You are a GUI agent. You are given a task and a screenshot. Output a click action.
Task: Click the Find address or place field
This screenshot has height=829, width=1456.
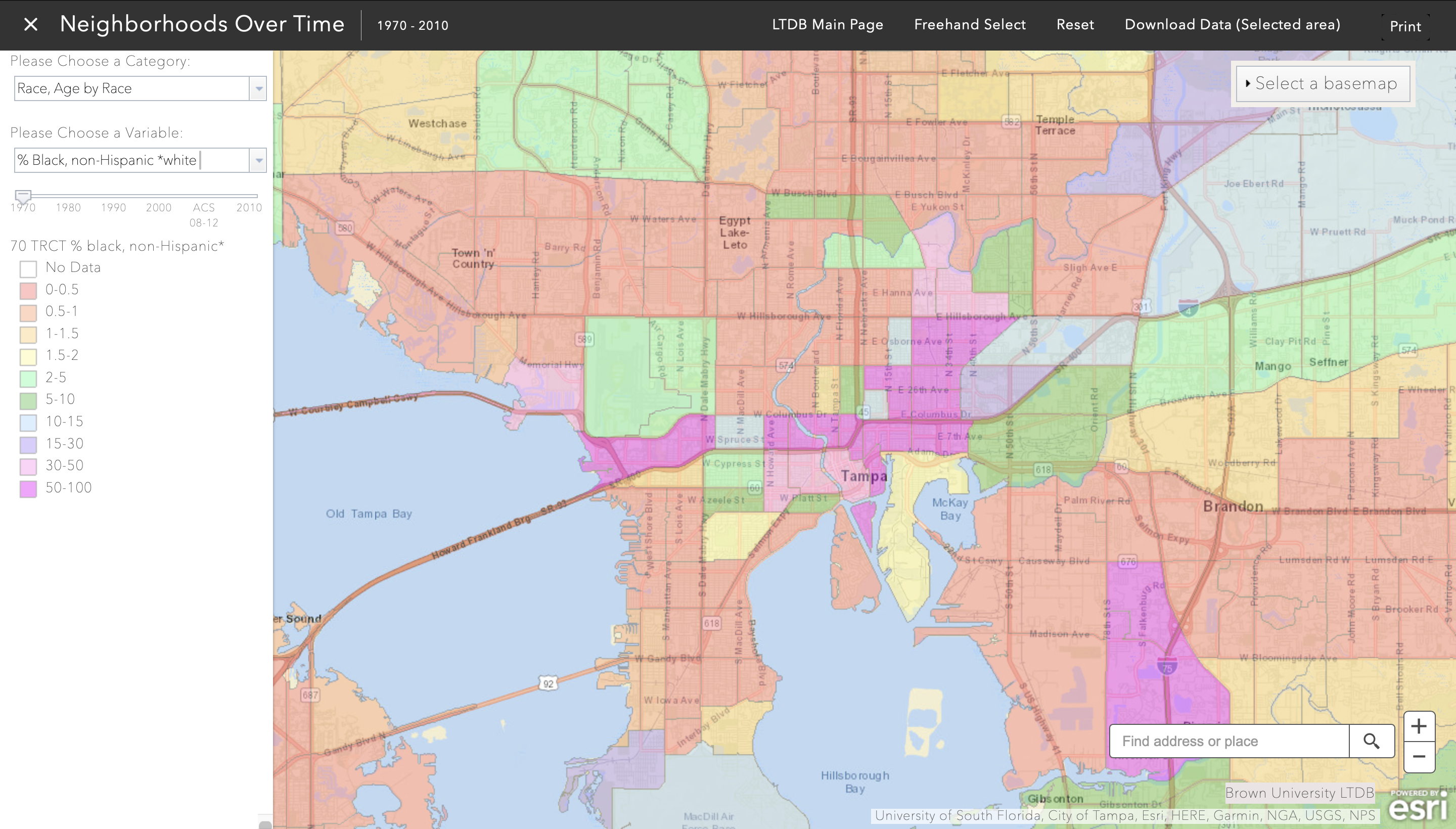pyautogui.click(x=1229, y=741)
